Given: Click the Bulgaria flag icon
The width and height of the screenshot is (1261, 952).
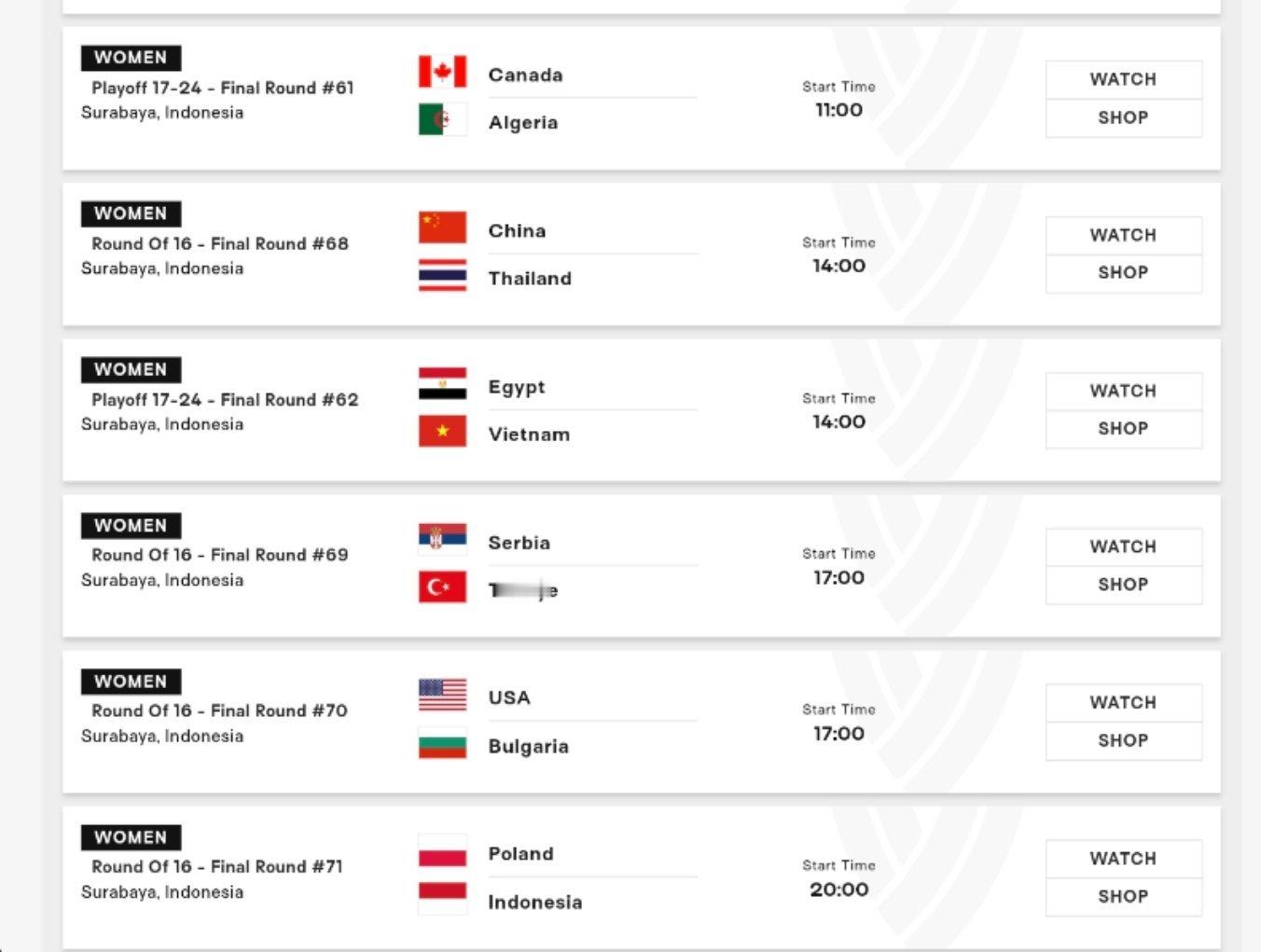Looking at the screenshot, I should coord(442,743).
